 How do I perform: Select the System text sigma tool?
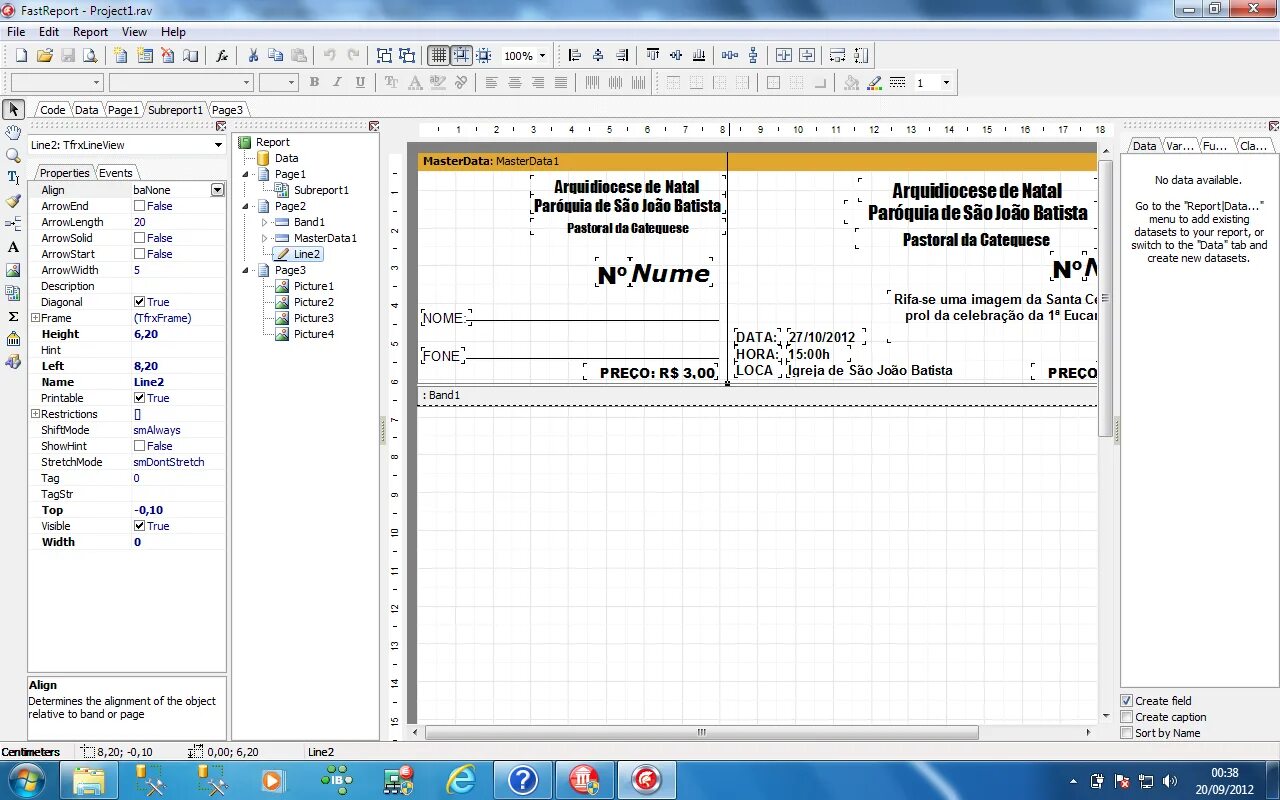coord(13,316)
